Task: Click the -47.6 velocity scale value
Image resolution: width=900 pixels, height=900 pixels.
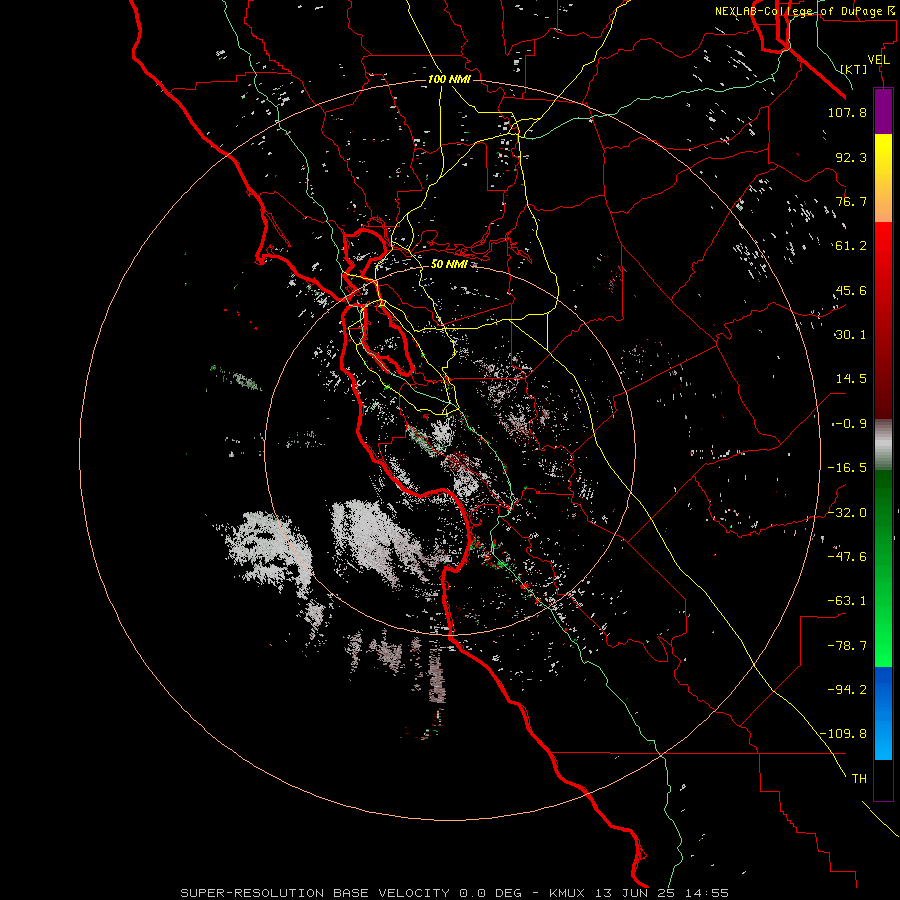Action: point(847,557)
